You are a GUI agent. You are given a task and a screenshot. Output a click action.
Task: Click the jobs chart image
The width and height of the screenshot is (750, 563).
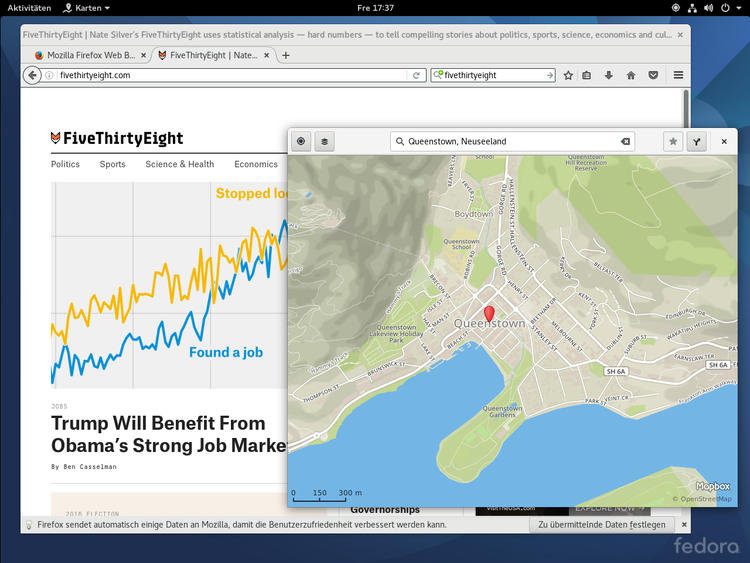(169, 285)
